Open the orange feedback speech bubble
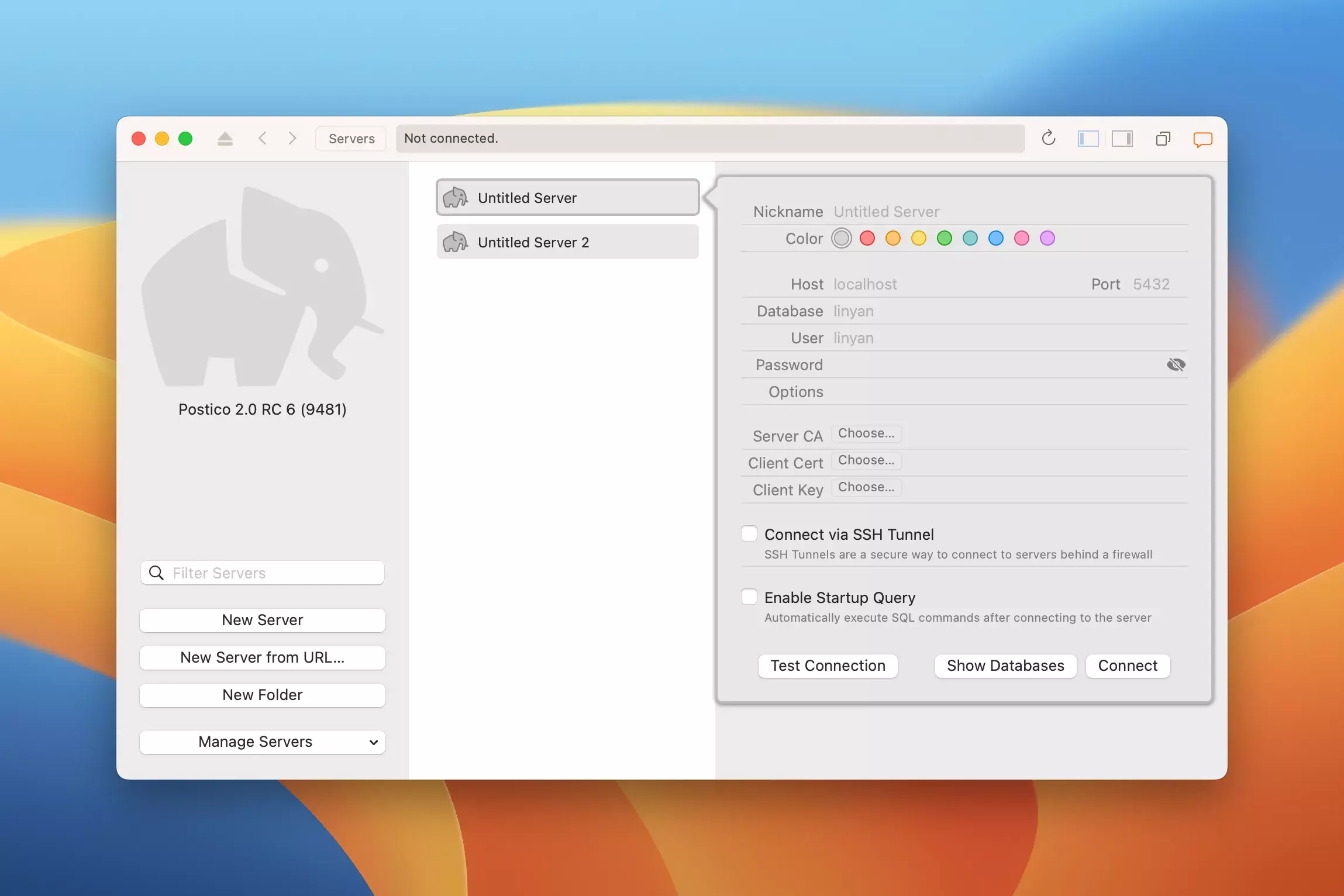Screen dimensions: 1344x896 pos(1202,139)
